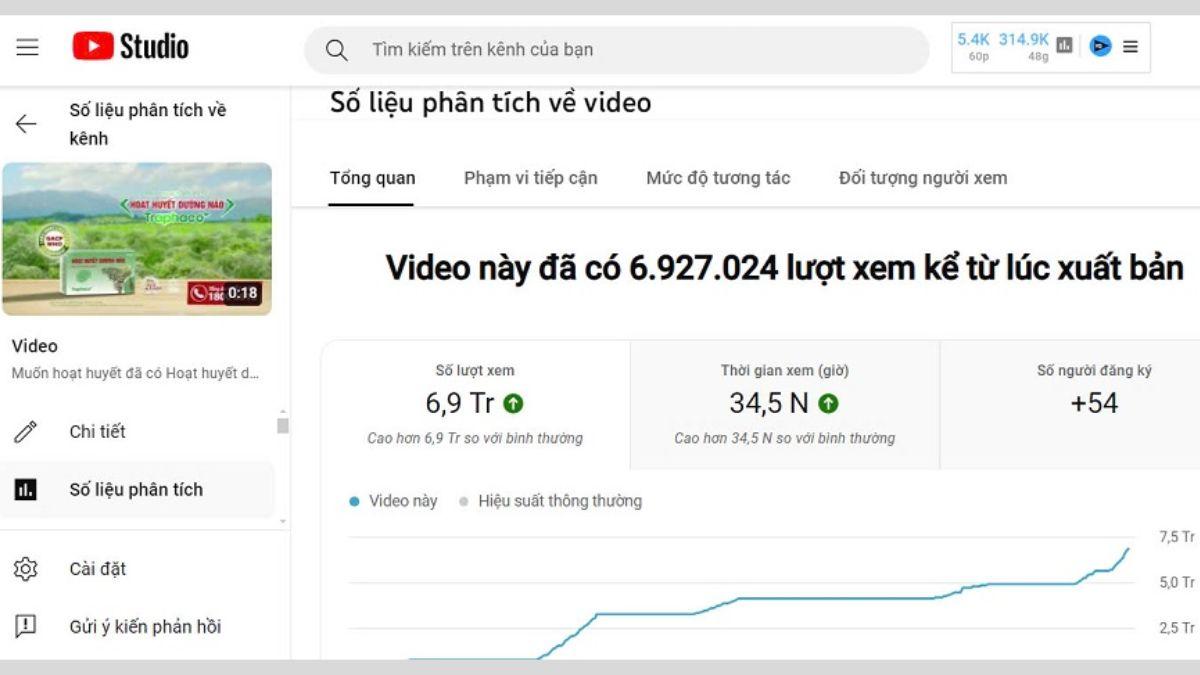The height and width of the screenshot is (675, 1200).
Task: Click the search magnifier icon
Action: 337,50
